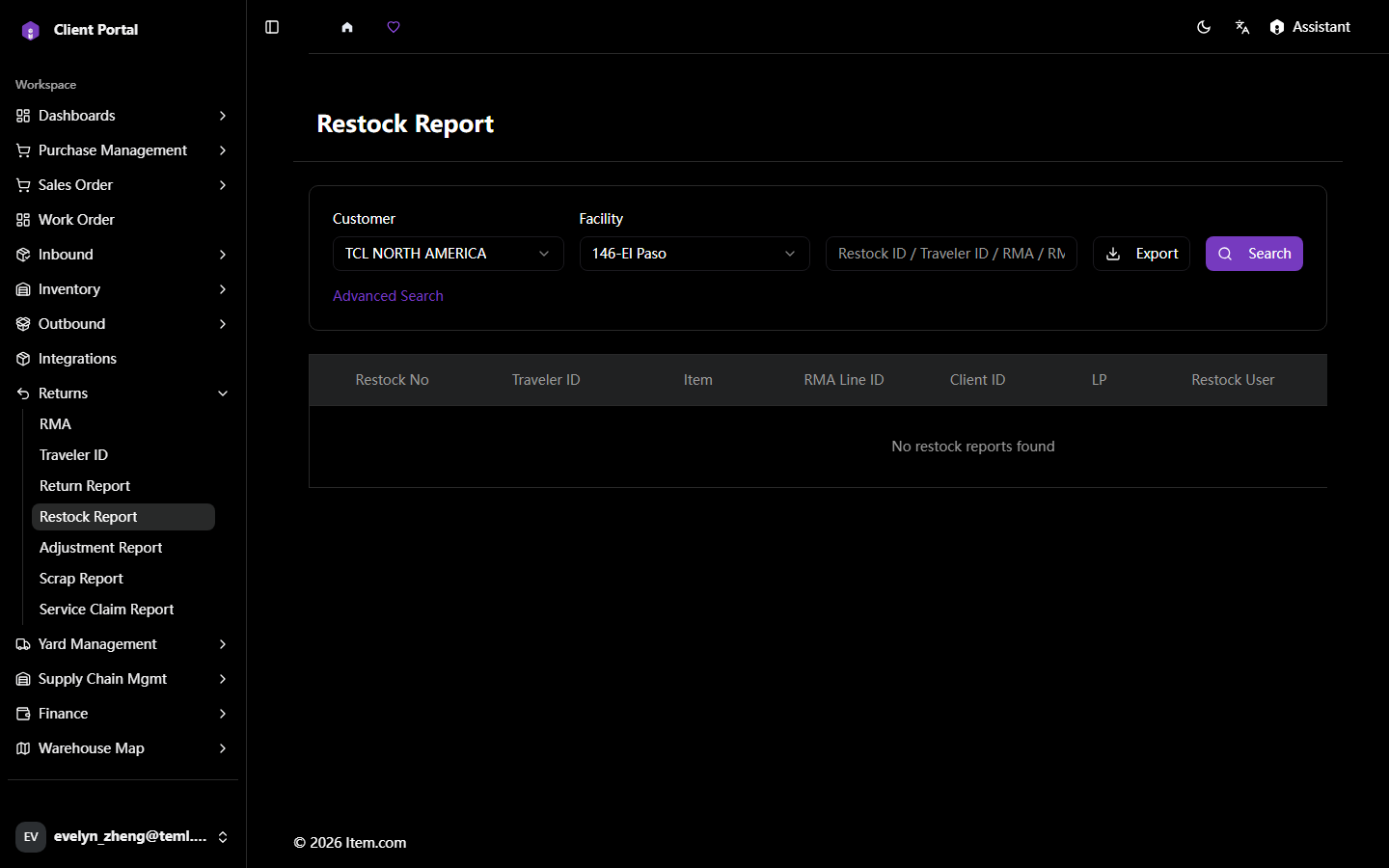Click the Inventory warehouse icon
The width and height of the screenshot is (1389, 868).
pos(23,289)
